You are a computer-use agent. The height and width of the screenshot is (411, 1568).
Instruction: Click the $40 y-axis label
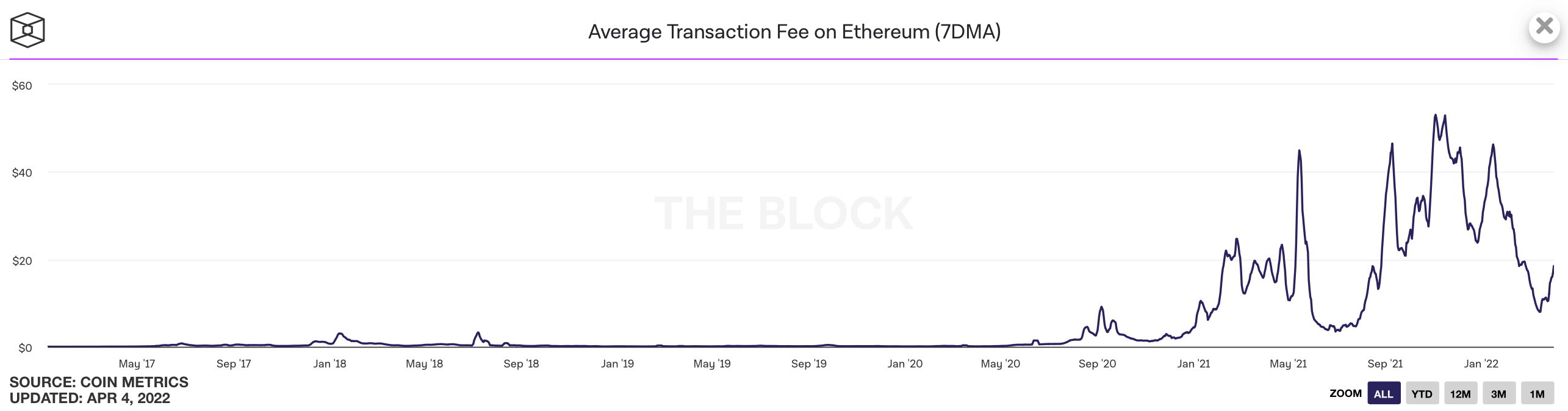[x=22, y=173]
